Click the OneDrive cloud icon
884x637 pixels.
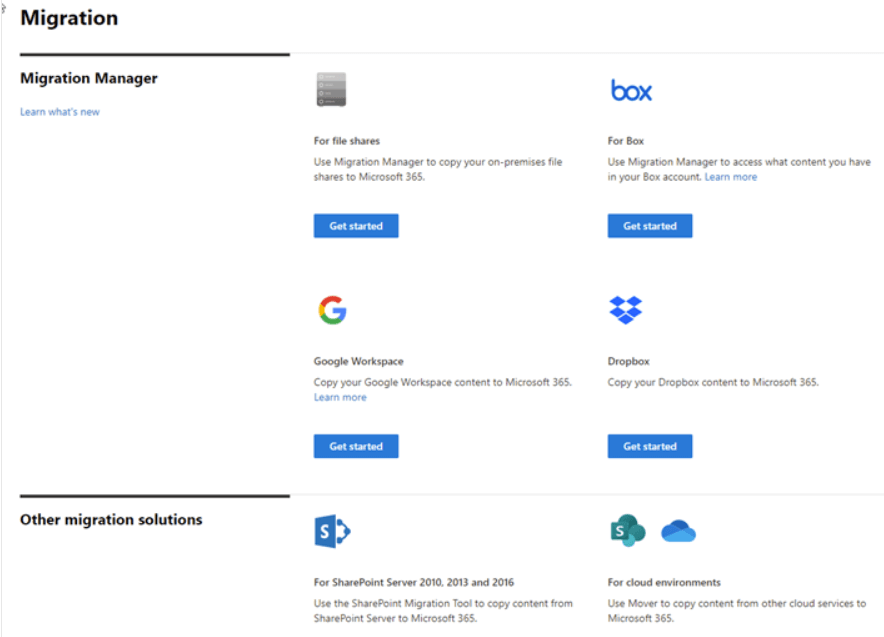[678, 531]
